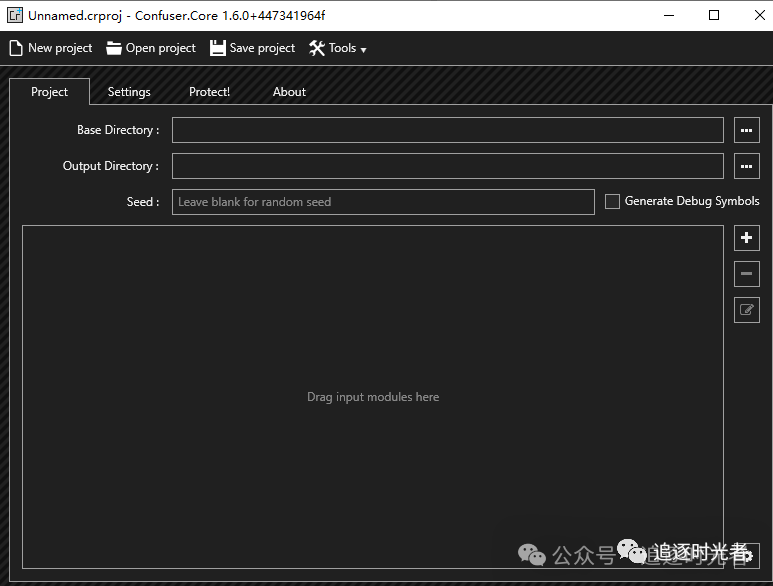Click the edit module pencil icon
773x586 pixels.
tap(746, 310)
